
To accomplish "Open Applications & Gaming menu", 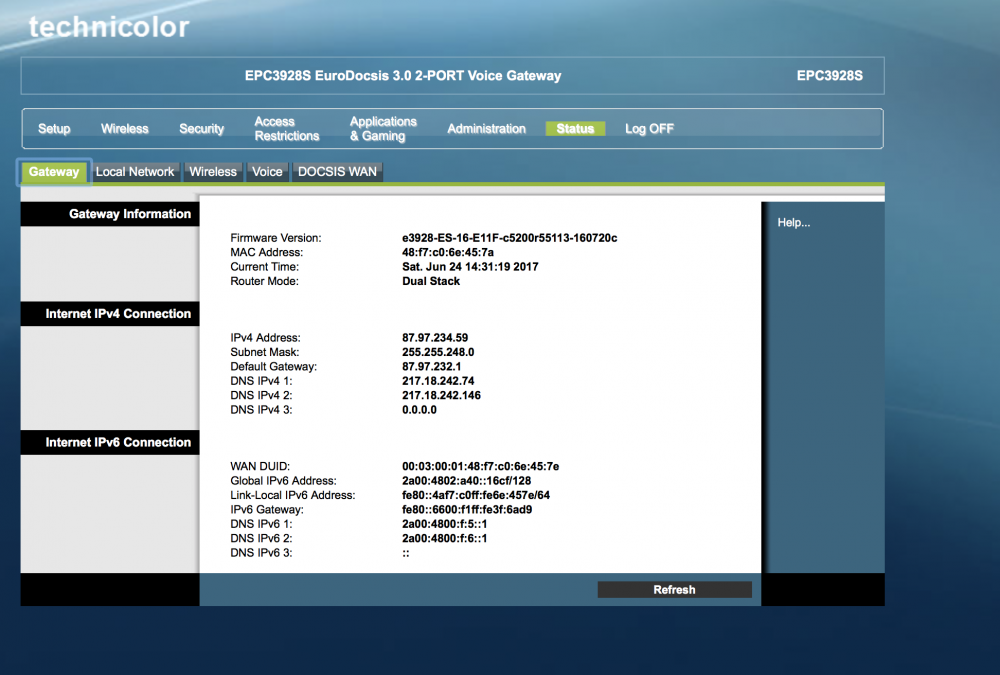I will pyautogui.click(x=383, y=128).
